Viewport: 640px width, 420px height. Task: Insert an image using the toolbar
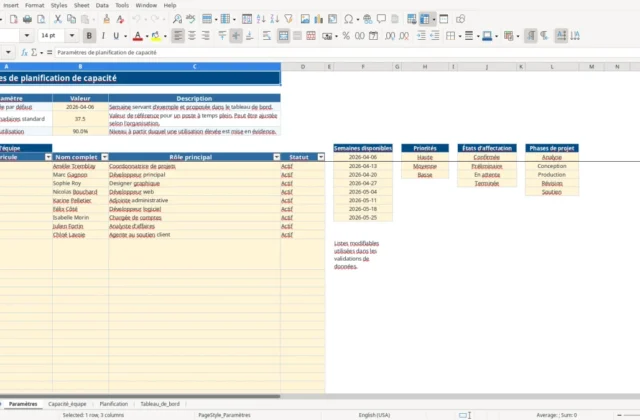[305, 19]
